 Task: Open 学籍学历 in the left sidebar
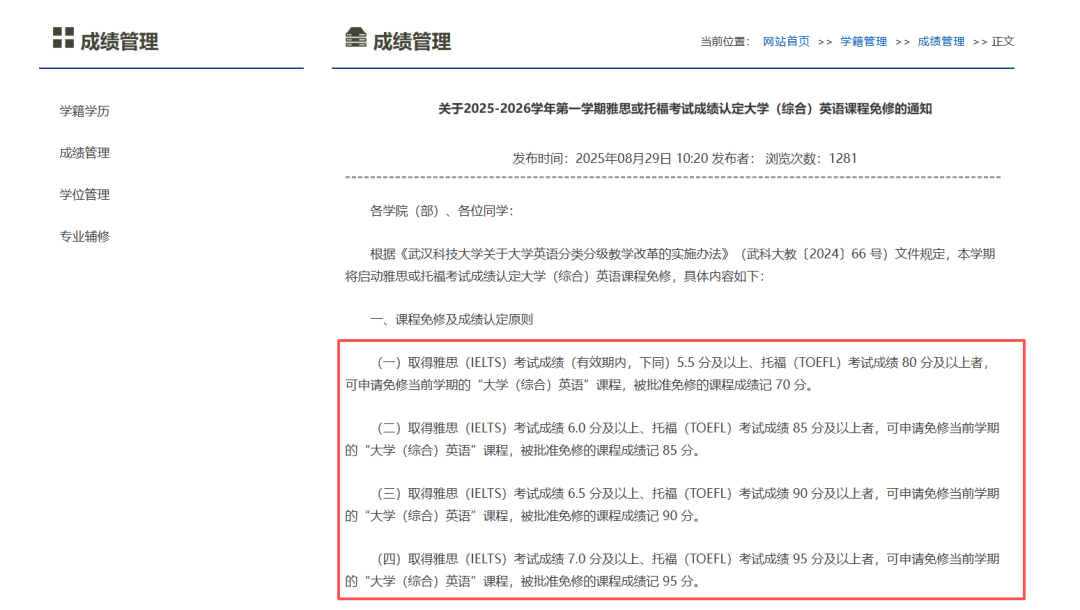click(84, 111)
